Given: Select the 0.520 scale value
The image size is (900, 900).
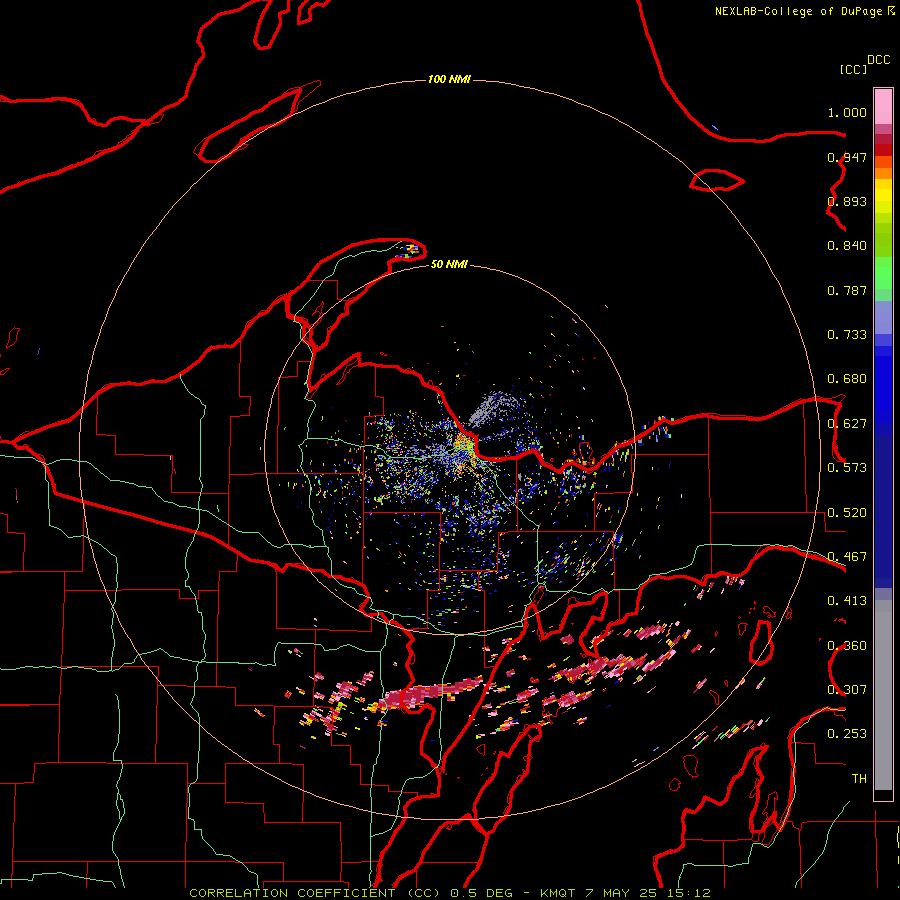Looking at the screenshot, I should coord(847,513).
